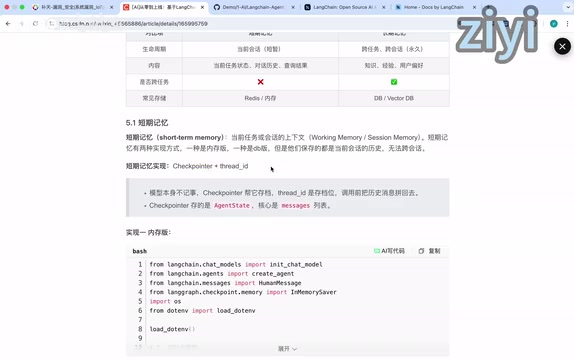Click the address bar URL field
Screen dimensions: 574x360
click(253, 23)
